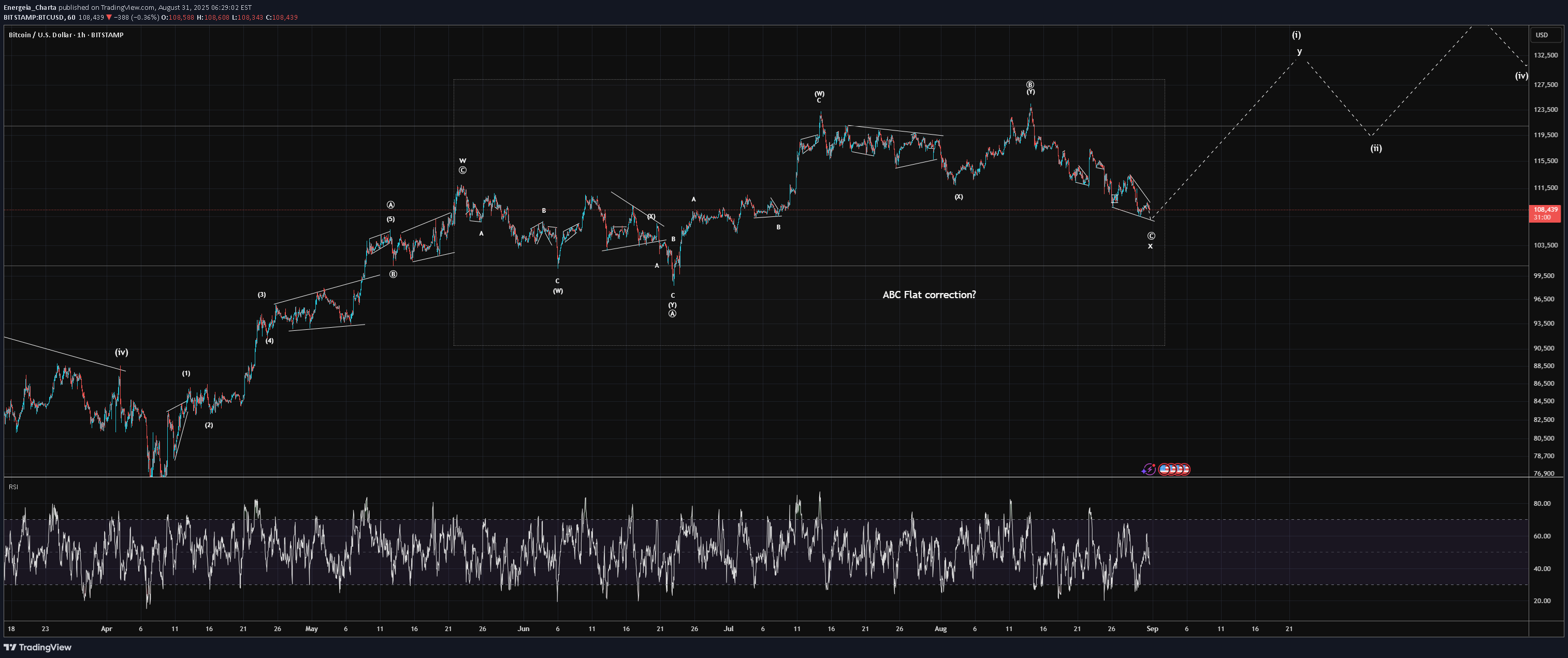Click the Aug label on the time axis
The width and height of the screenshot is (1568, 658).
point(940,629)
